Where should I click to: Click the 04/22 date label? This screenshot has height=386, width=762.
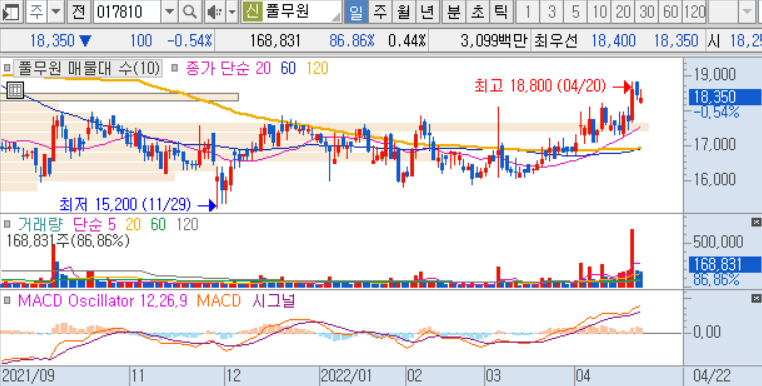point(712,376)
